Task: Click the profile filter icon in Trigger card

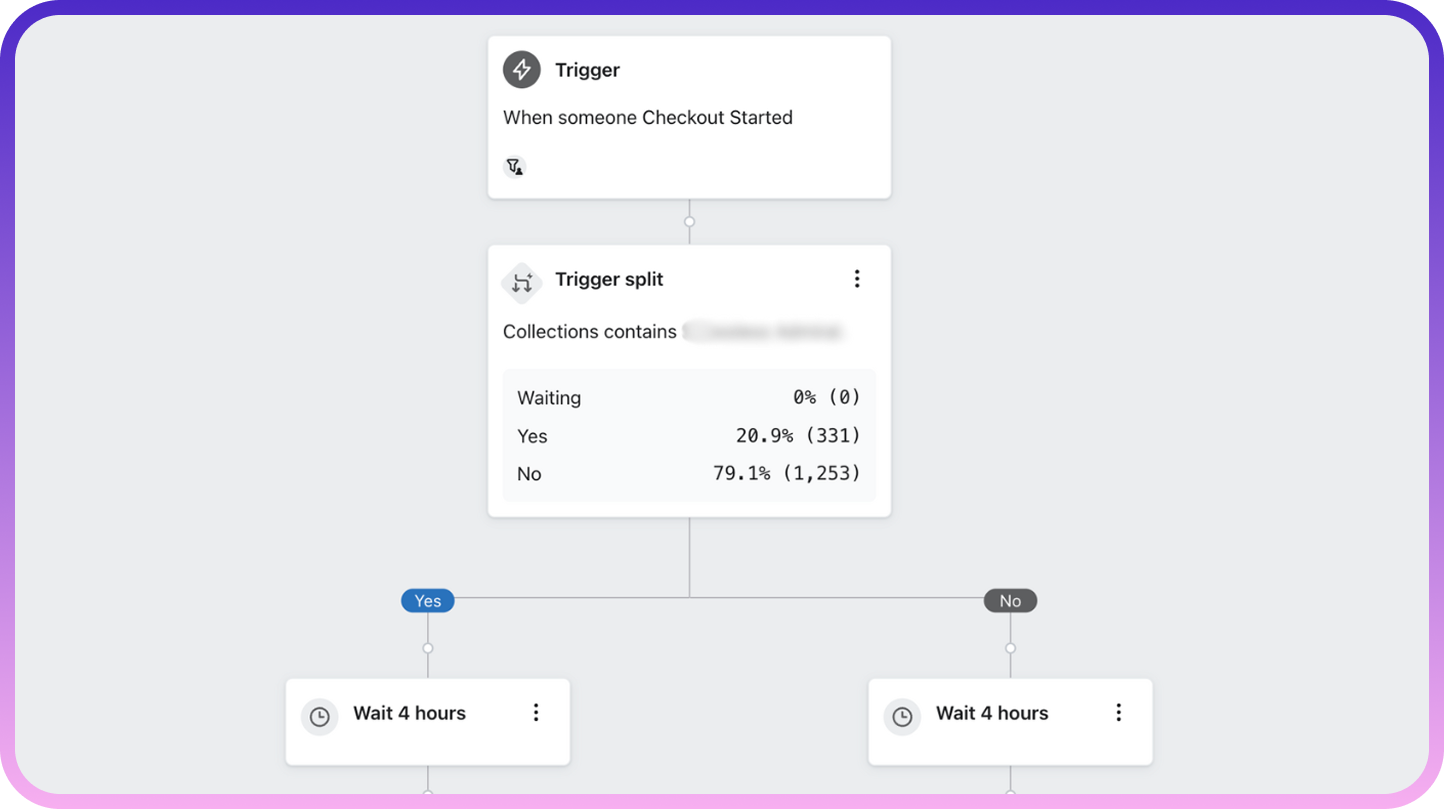Action: tap(514, 167)
